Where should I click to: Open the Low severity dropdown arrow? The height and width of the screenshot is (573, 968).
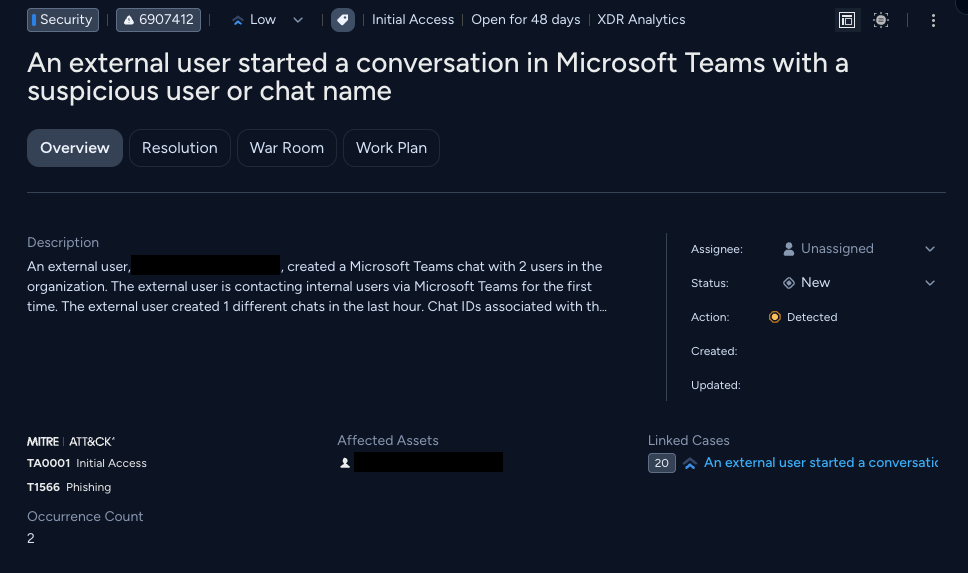pos(298,20)
